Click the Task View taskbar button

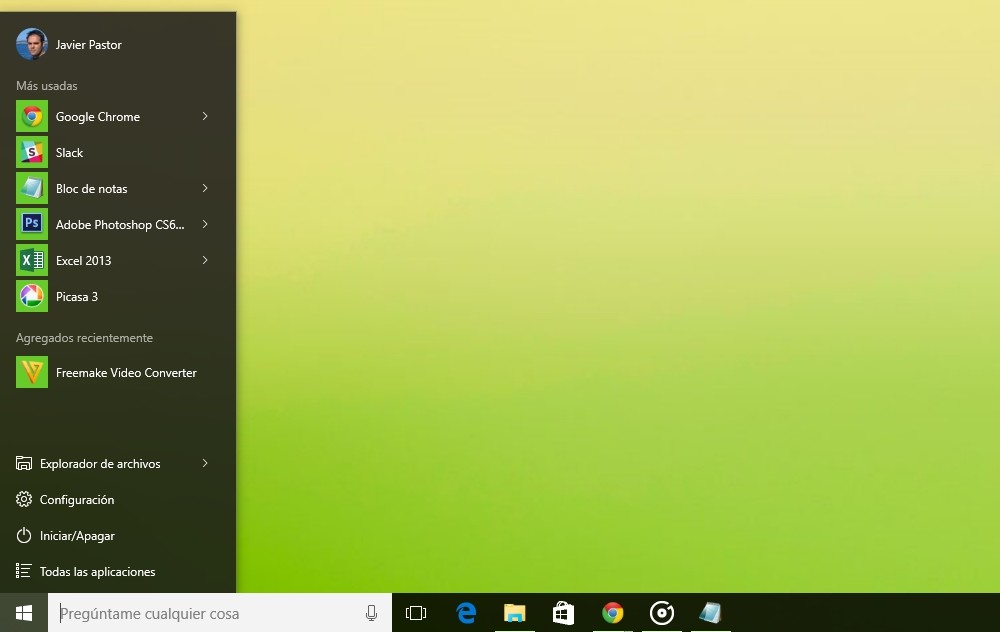[416, 613]
